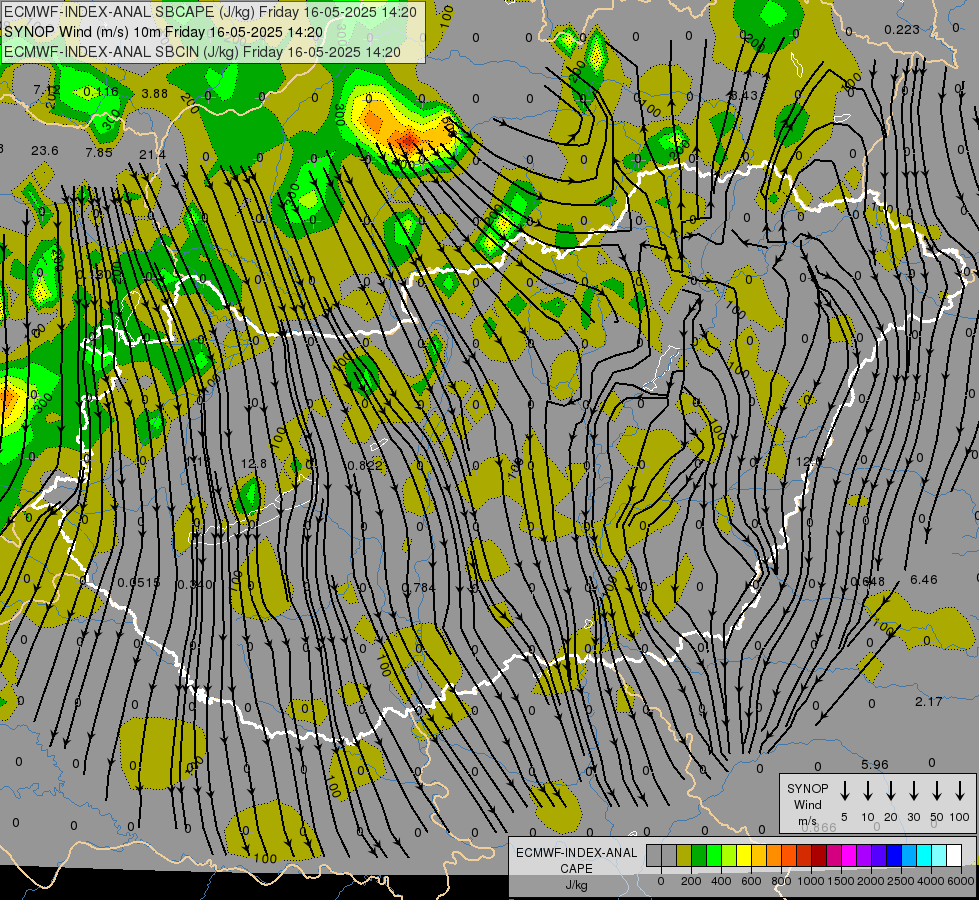This screenshot has height=900, width=979.
Task: Pick the white swatch in the CAPE legend
Action: point(953,855)
